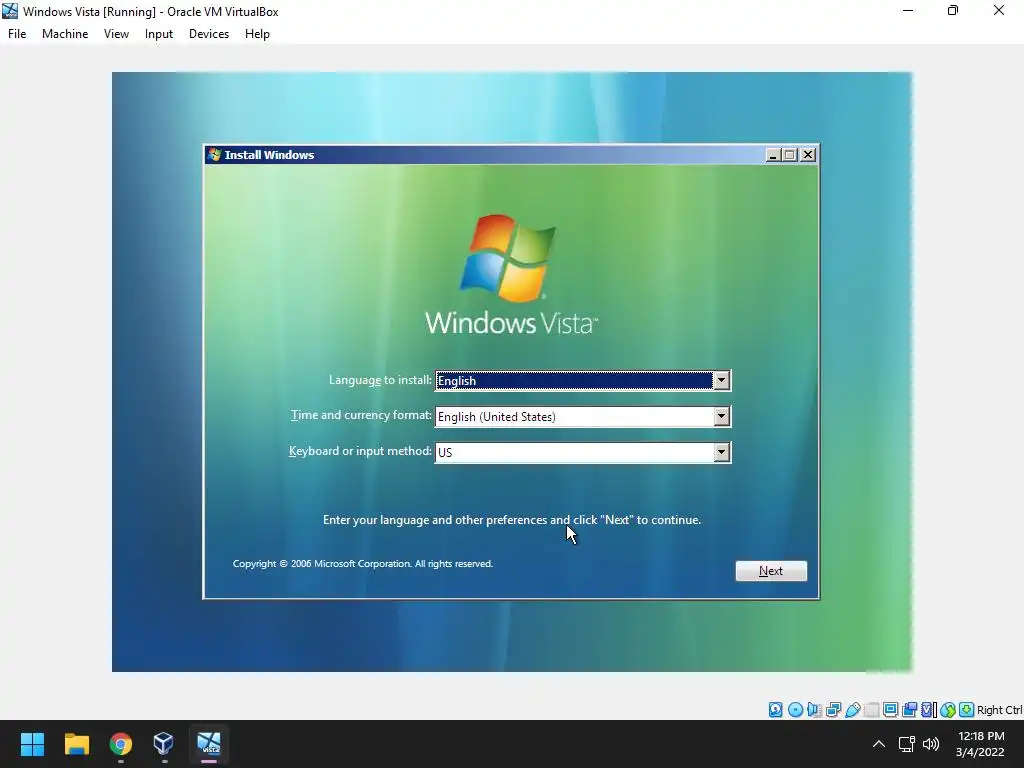This screenshot has width=1024, height=768.
Task: Open the Machine menu
Action: [x=65, y=34]
